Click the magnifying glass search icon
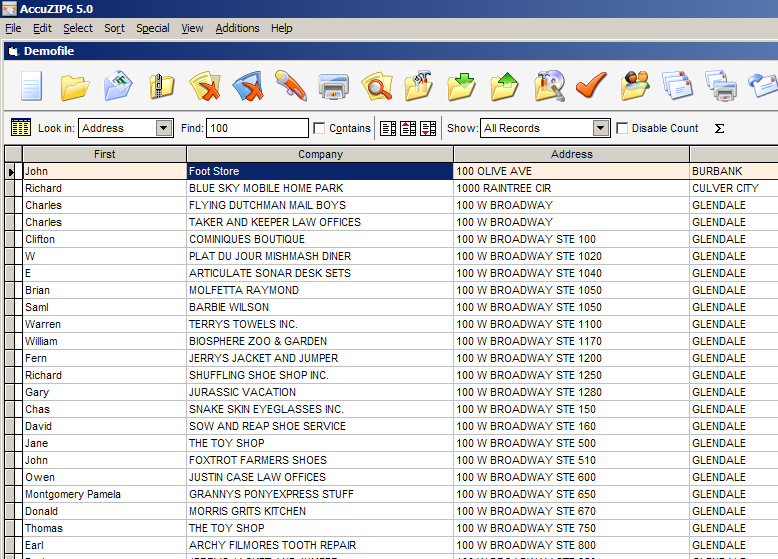This screenshot has width=778, height=559. click(377, 87)
